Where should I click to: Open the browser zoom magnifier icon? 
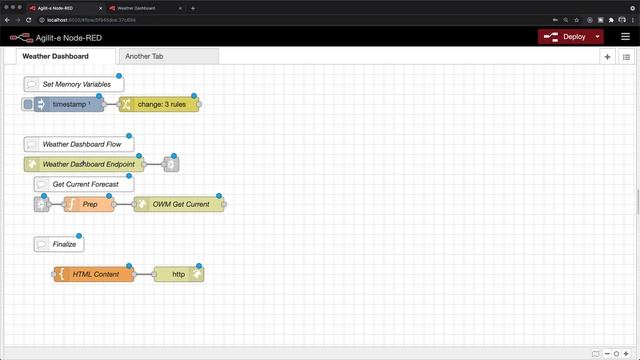click(566, 20)
